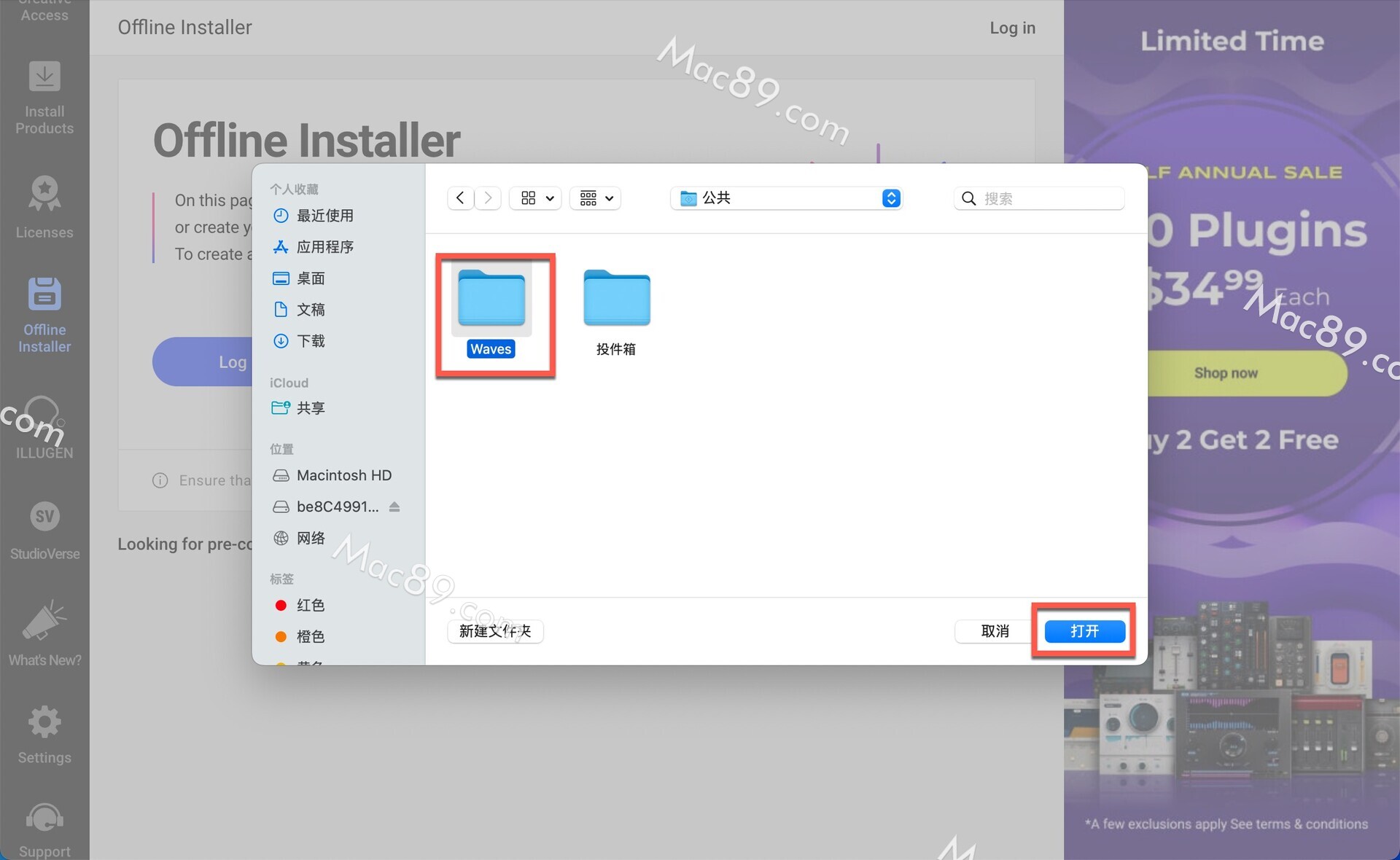Click the Support headset icon
Screen dimensions: 1400x860
[x=44, y=818]
